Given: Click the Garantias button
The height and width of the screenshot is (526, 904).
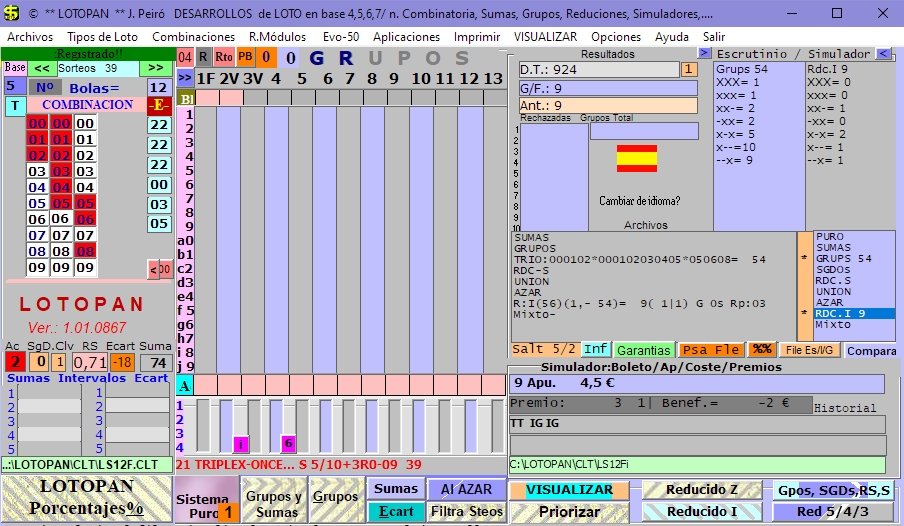Looking at the screenshot, I should click(x=643, y=350).
